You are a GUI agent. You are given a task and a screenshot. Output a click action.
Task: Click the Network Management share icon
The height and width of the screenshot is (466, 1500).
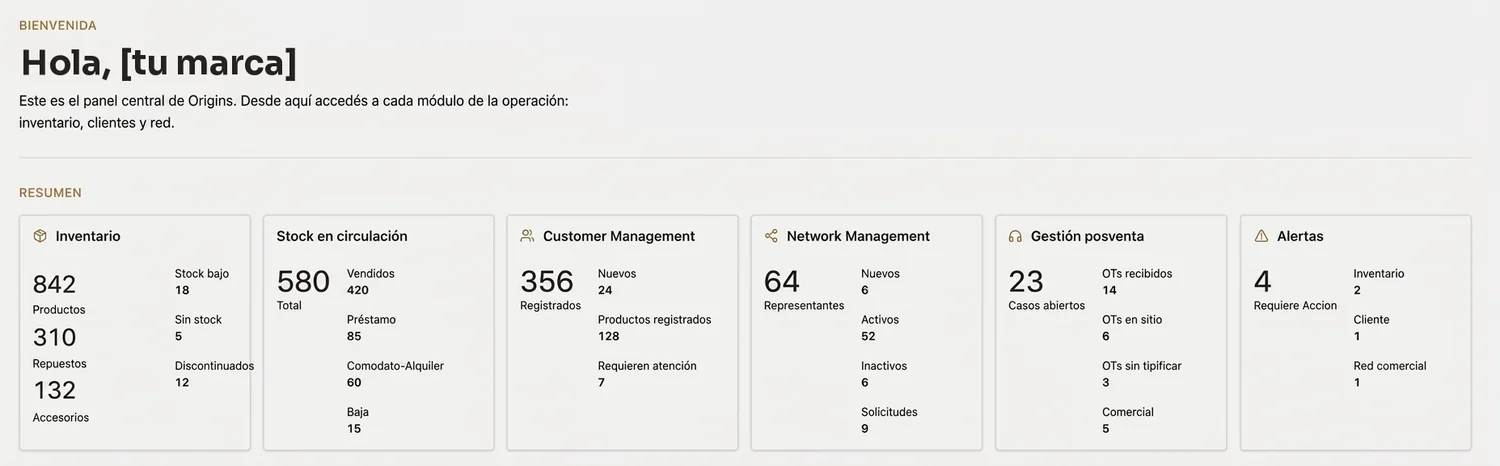click(771, 236)
